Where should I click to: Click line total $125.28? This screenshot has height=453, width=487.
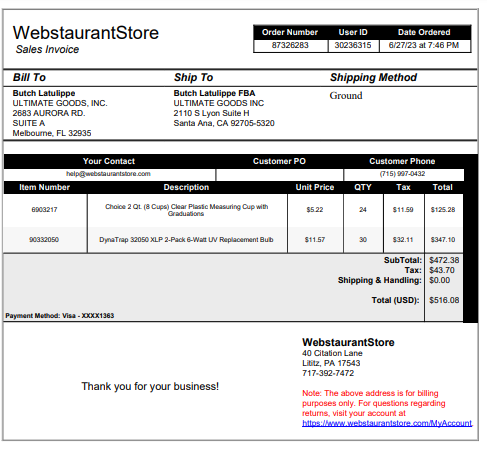coord(443,210)
